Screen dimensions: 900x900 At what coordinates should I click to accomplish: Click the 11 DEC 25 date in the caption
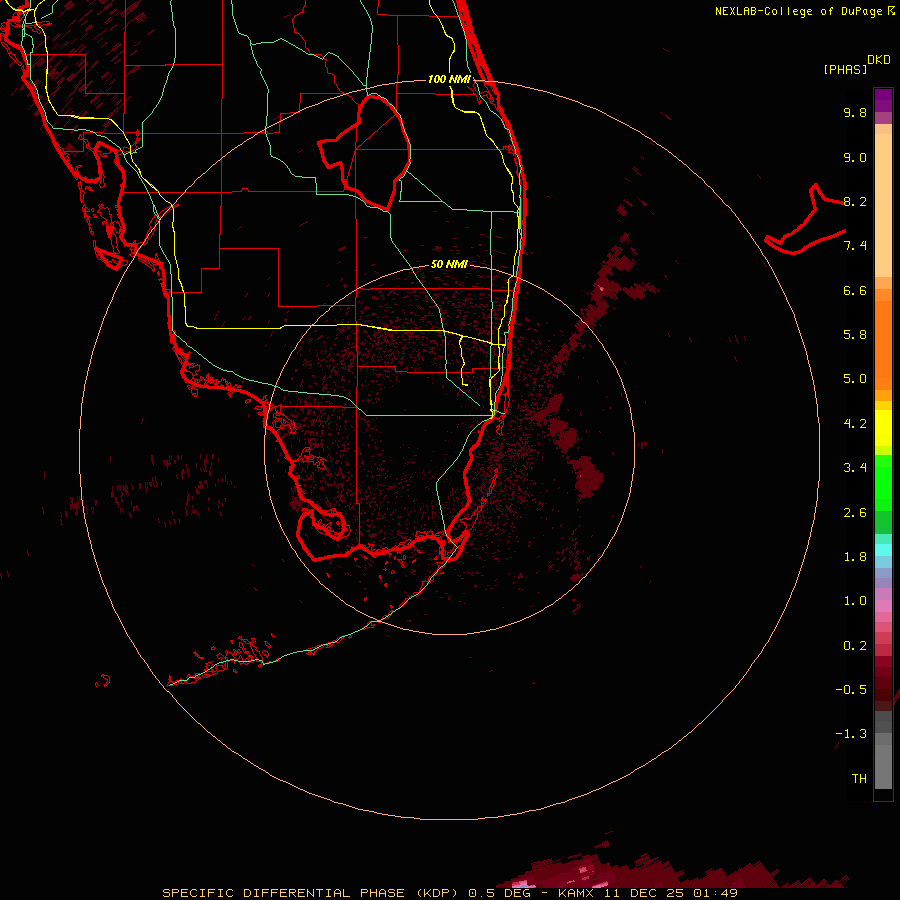pos(645,893)
